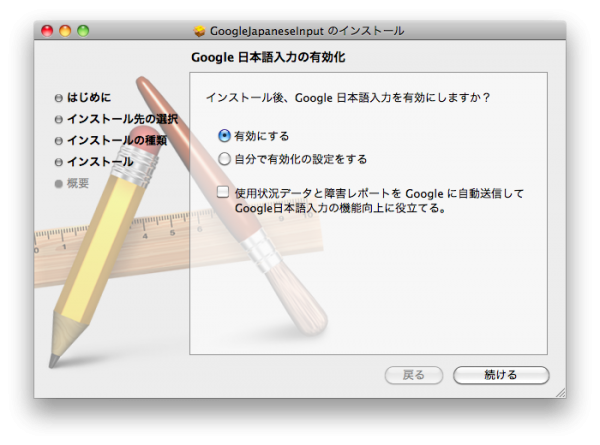Click the 続ける button
600x445 pixels.
pos(501,375)
